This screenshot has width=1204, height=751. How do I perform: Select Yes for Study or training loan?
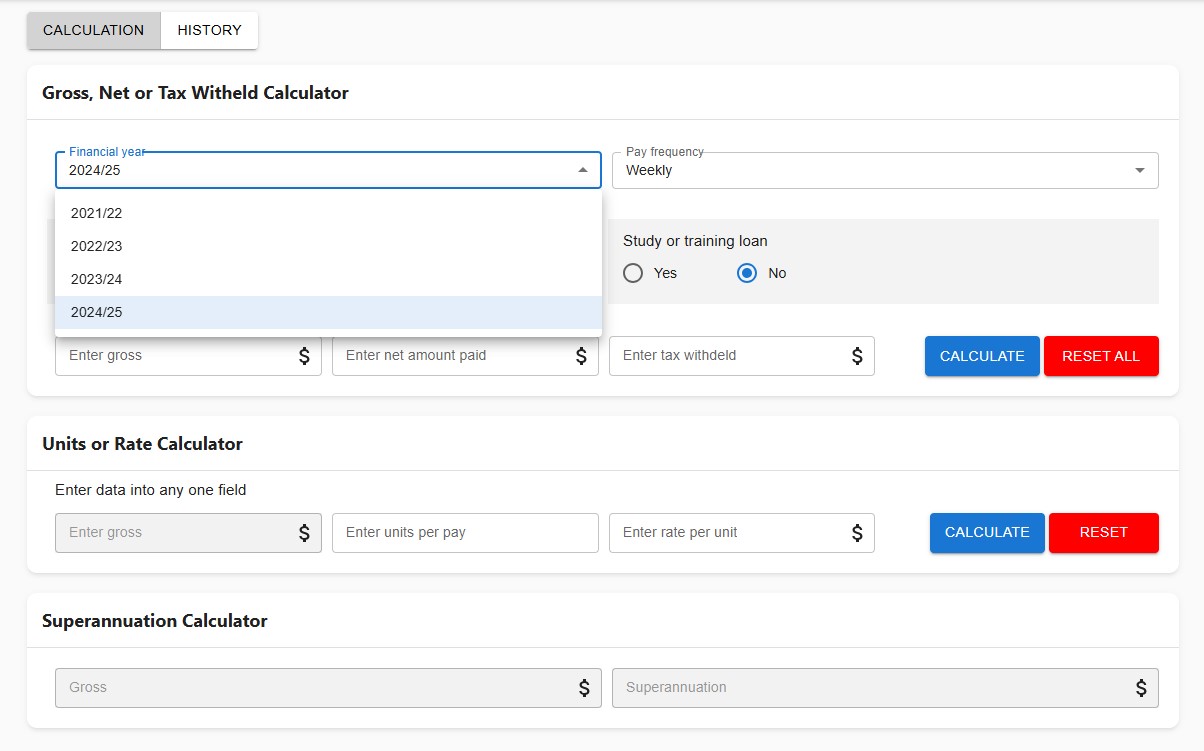[x=632, y=273]
